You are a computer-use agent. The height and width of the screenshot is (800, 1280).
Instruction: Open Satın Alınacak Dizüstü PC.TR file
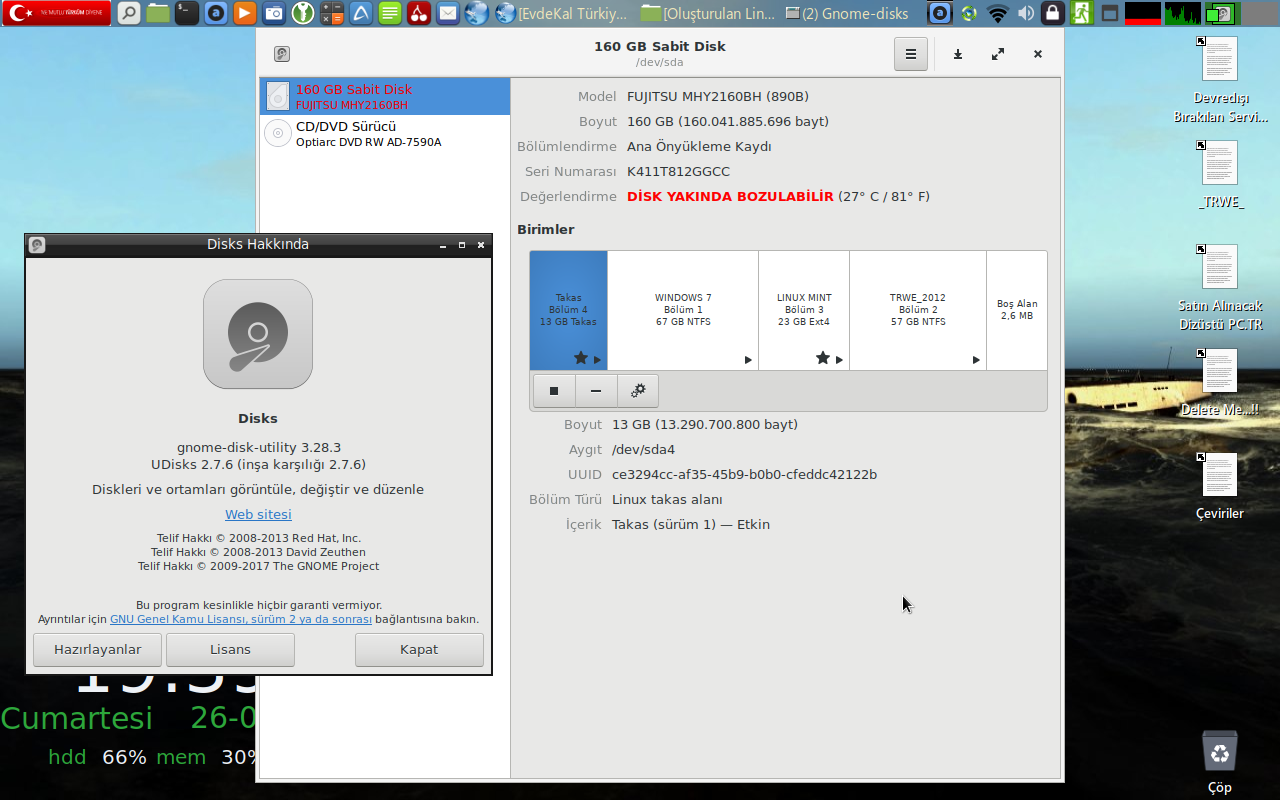click(x=1220, y=289)
